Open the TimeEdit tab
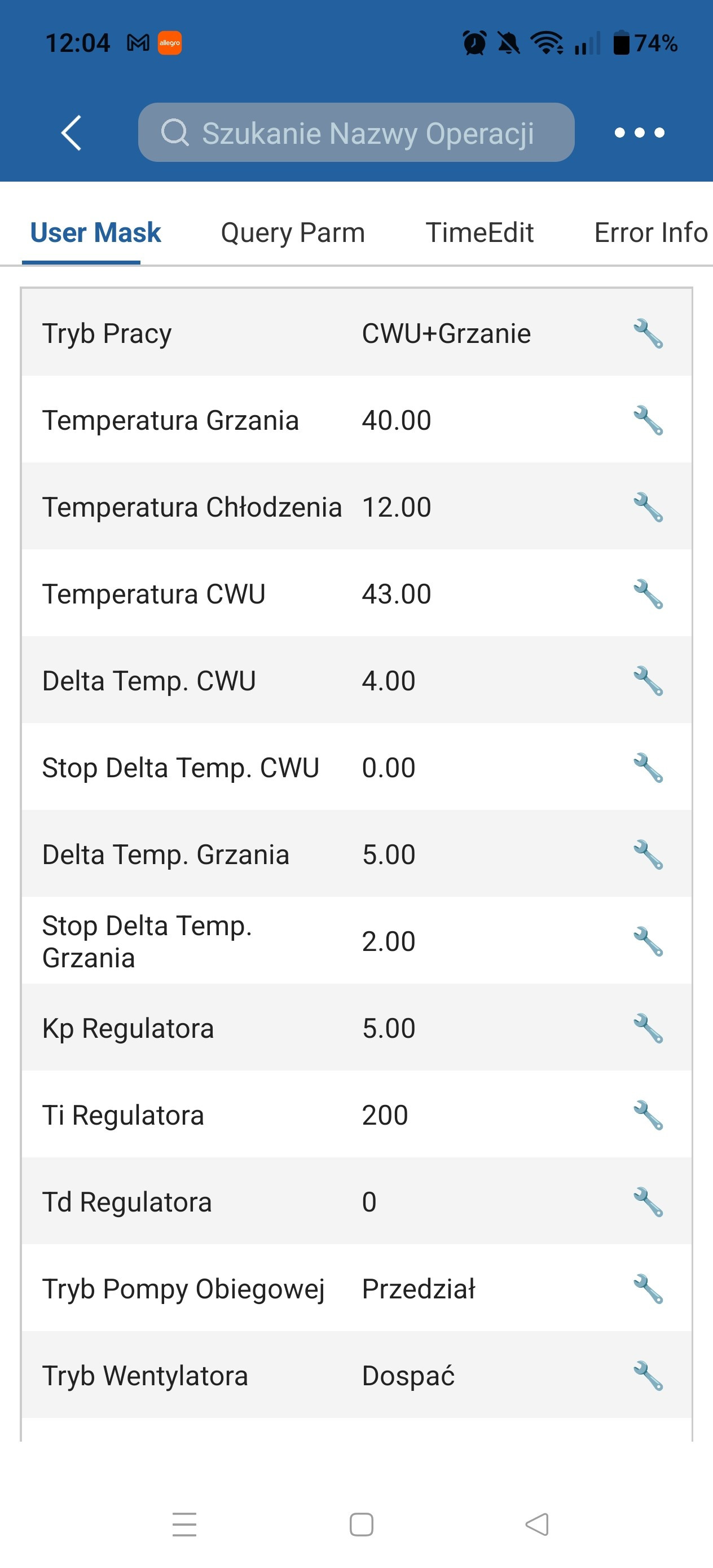Screen dimensions: 713x1568 (479, 232)
